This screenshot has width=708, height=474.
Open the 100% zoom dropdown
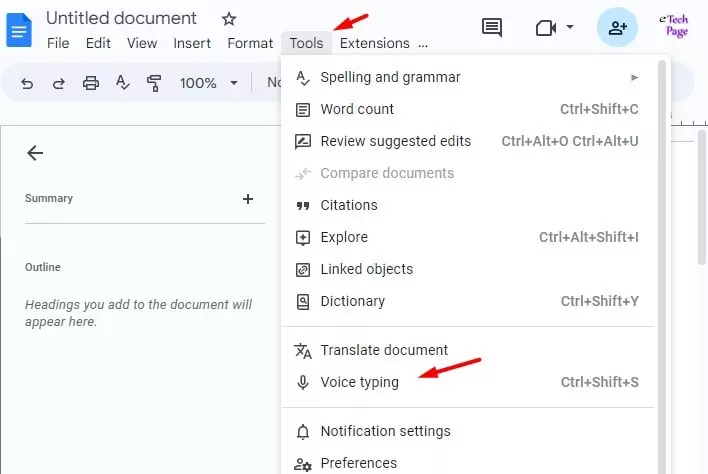pos(209,83)
